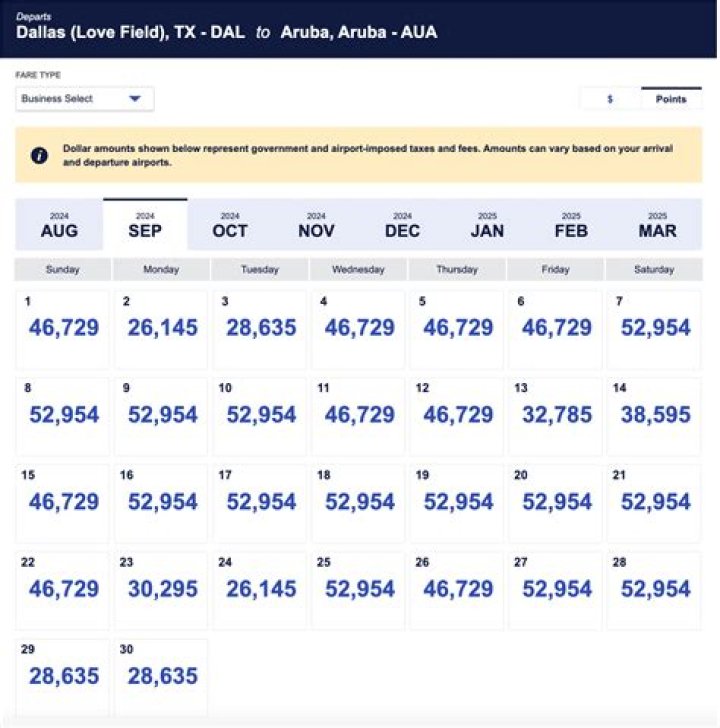The width and height of the screenshot is (720, 728).
Task: Select the AUG 2024 month tab
Action: pyautogui.click(x=59, y=225)
